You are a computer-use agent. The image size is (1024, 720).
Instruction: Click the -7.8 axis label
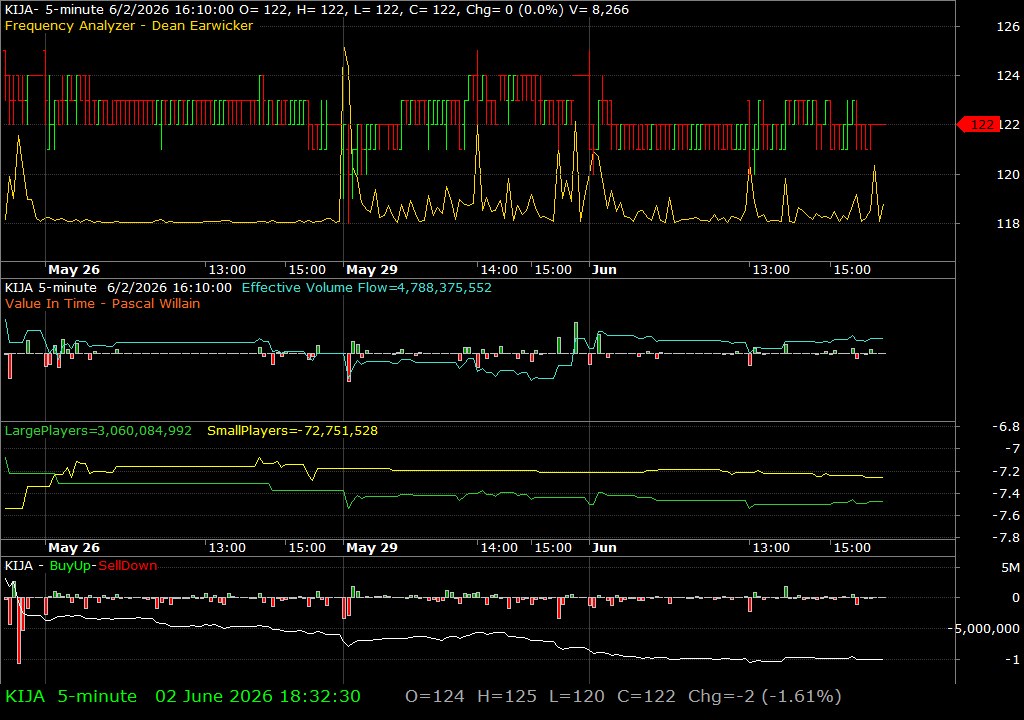click(1006, 538)
